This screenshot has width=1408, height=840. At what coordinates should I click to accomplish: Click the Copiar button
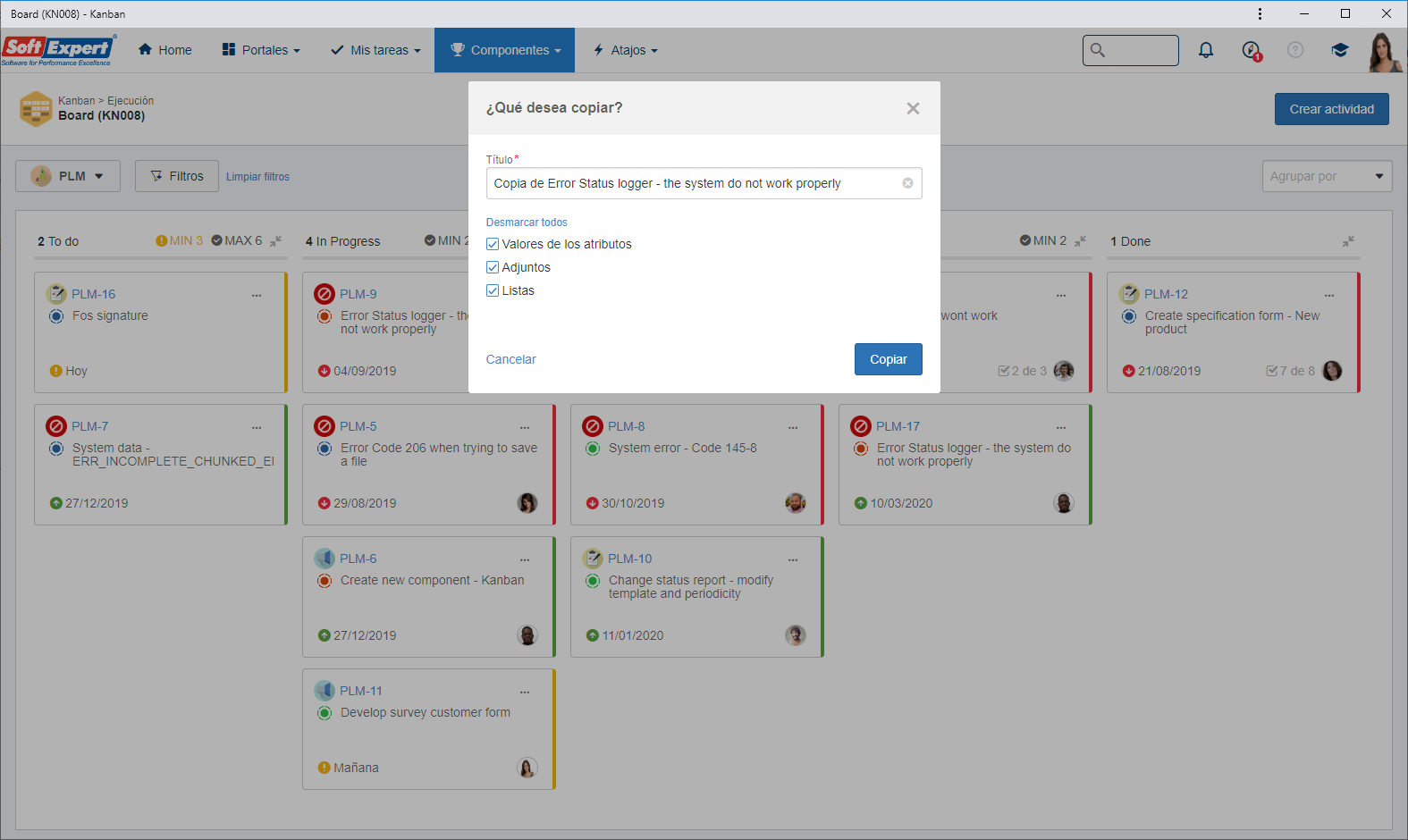(x=888, y=359)
